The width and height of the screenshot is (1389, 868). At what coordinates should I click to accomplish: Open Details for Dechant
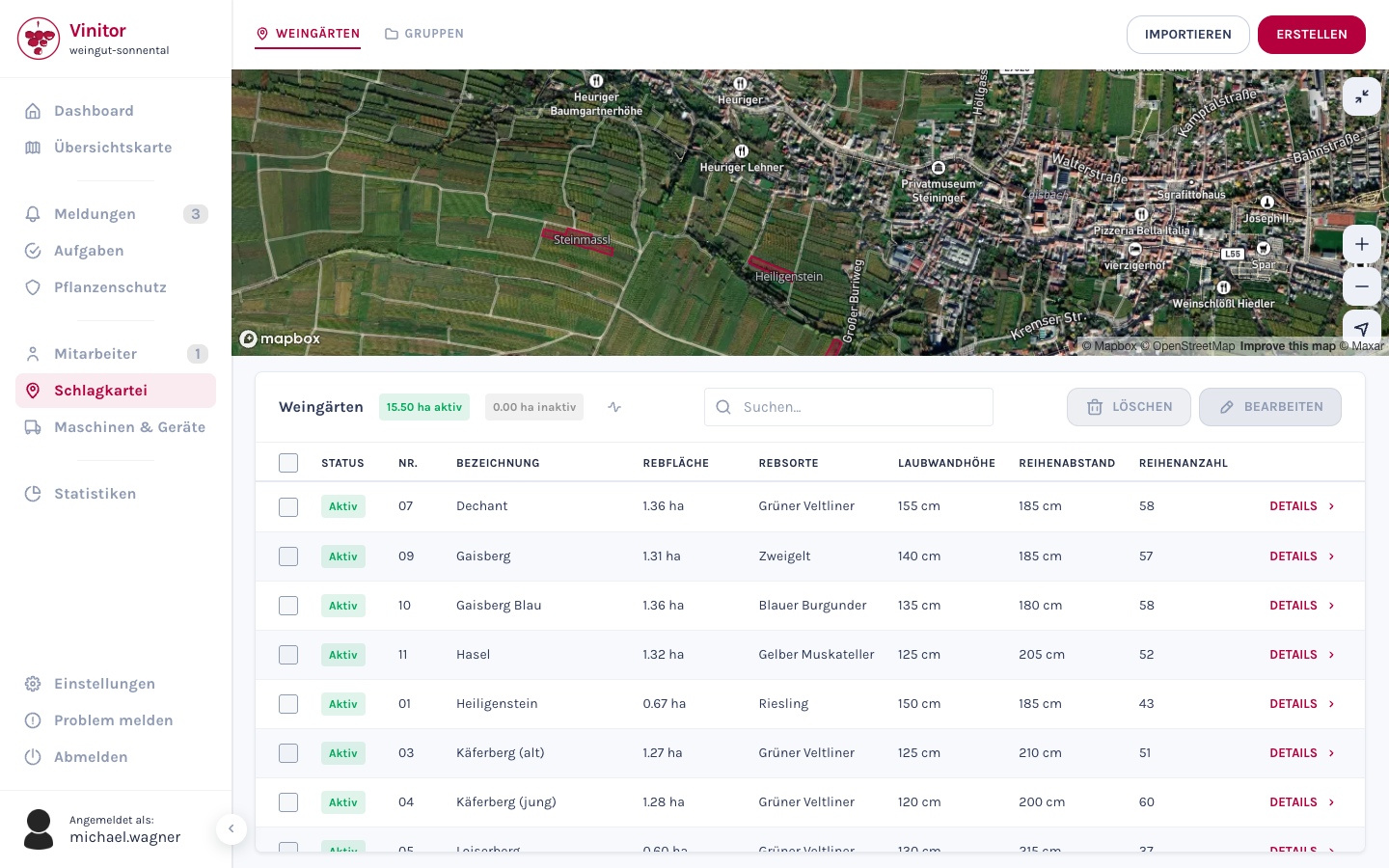tap(1302, 506)
